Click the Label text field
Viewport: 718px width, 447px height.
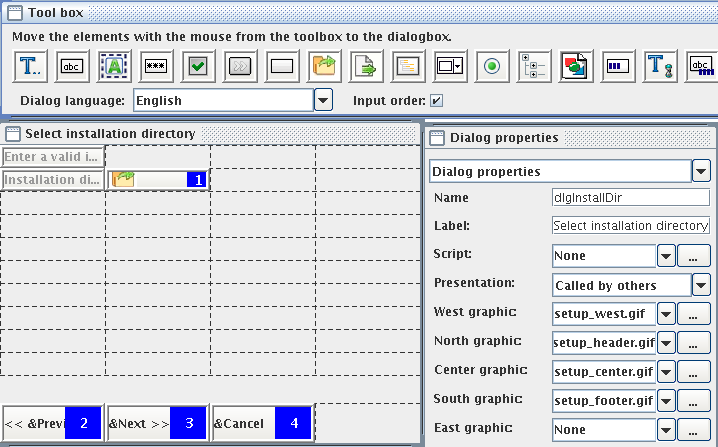pos(630,226)
